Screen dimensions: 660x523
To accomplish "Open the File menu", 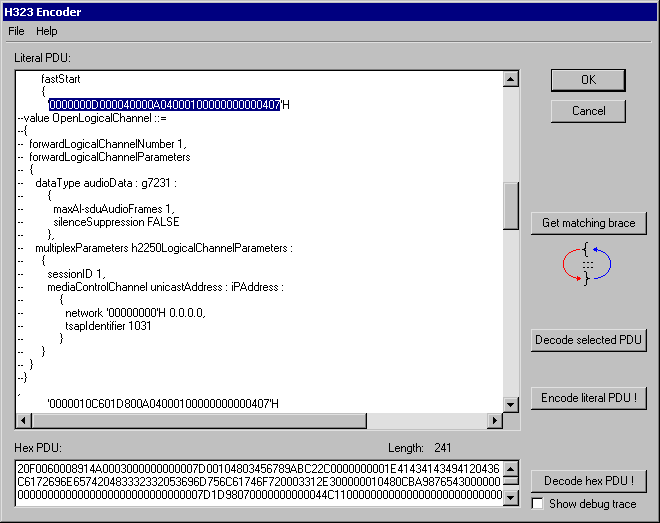I will (x=16, y=31).
